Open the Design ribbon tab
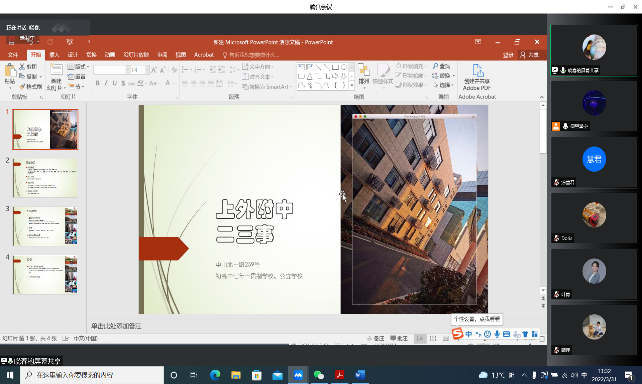The width and height of the screenshot is (642, 384). pyautogui.click(x=72, y=54)
